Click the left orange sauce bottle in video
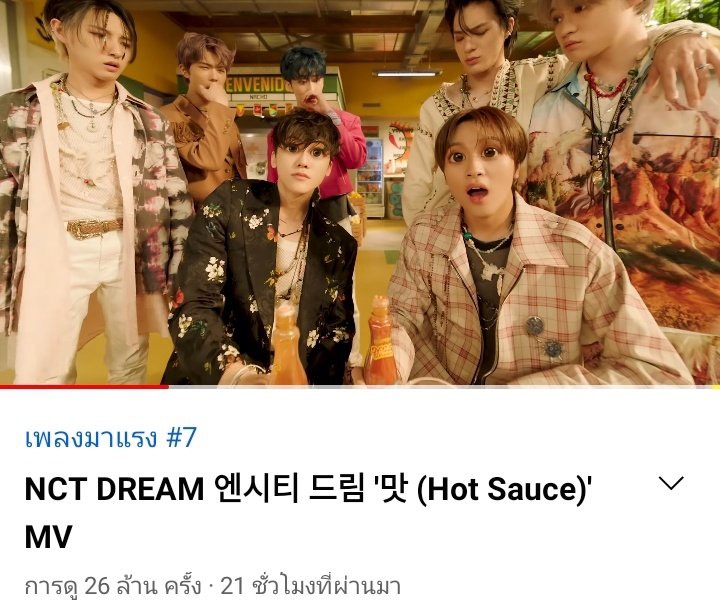This screenshot has height=604, width=720. 287,346
